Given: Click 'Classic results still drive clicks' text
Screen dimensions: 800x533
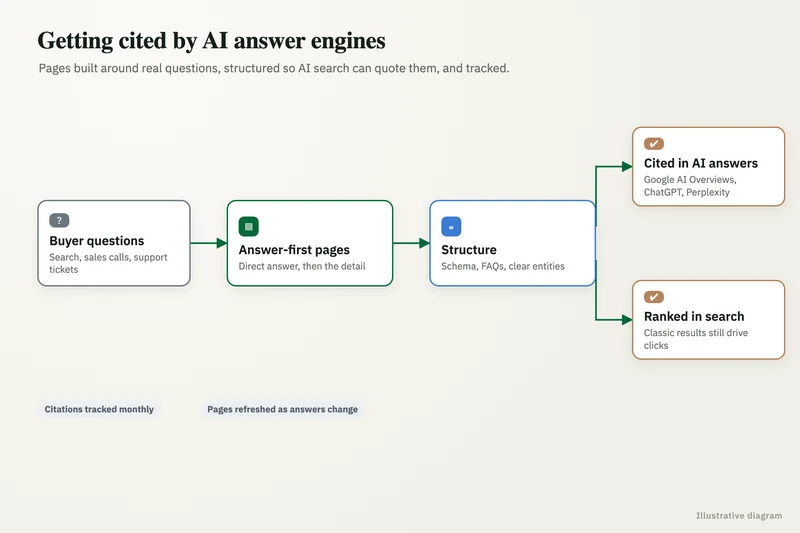Looking at the screenshot, I should click(x=696, y=339).
